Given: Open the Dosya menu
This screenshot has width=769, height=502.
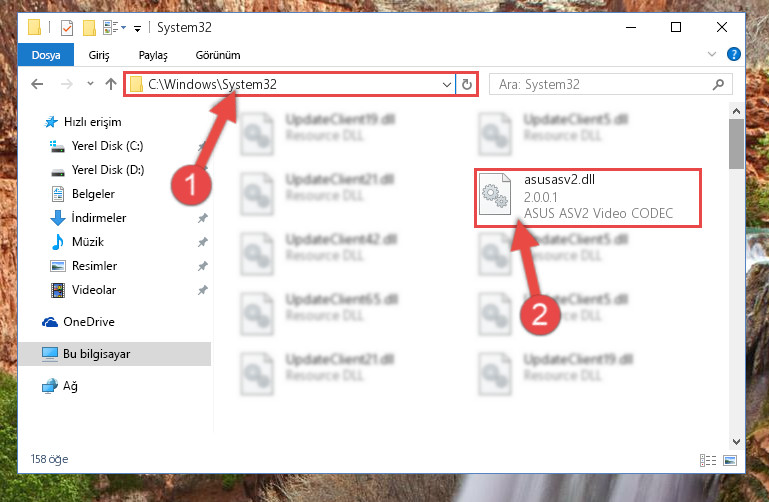Looking at the screenshot, I should 46,55.
